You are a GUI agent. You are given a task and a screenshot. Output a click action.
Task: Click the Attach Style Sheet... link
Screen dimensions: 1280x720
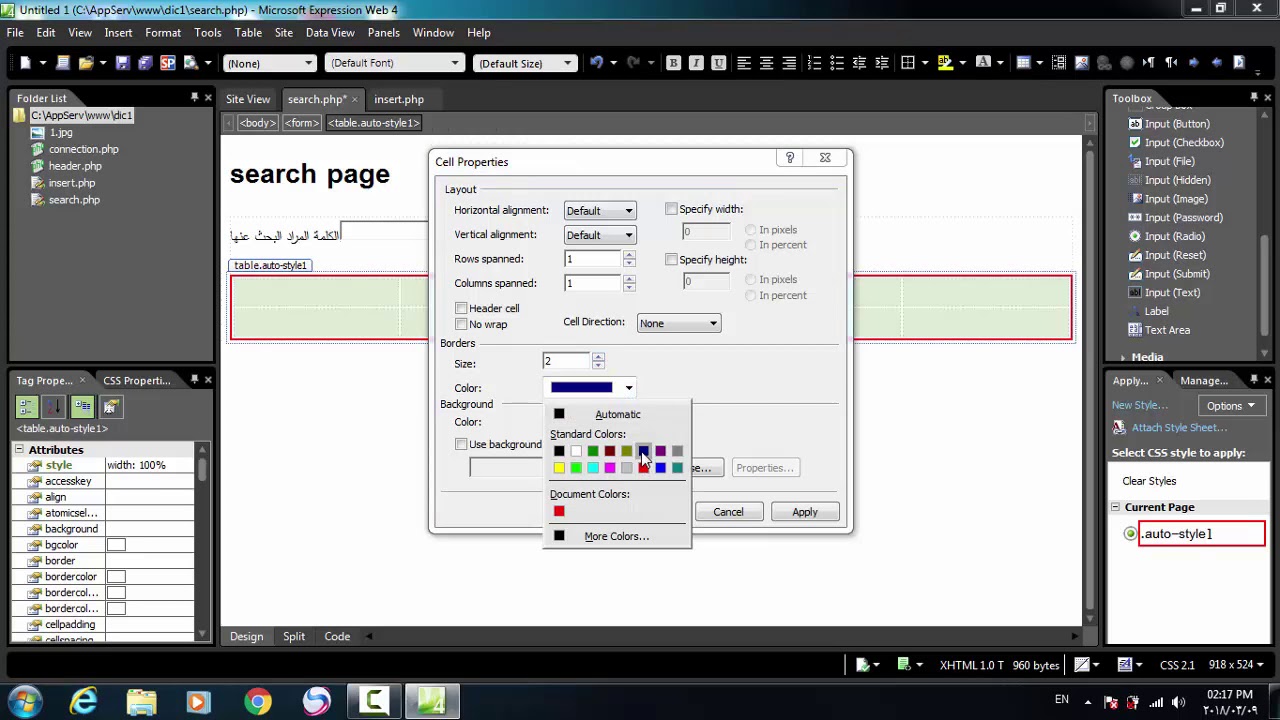pyautogui.click(x=1179, y=427)
